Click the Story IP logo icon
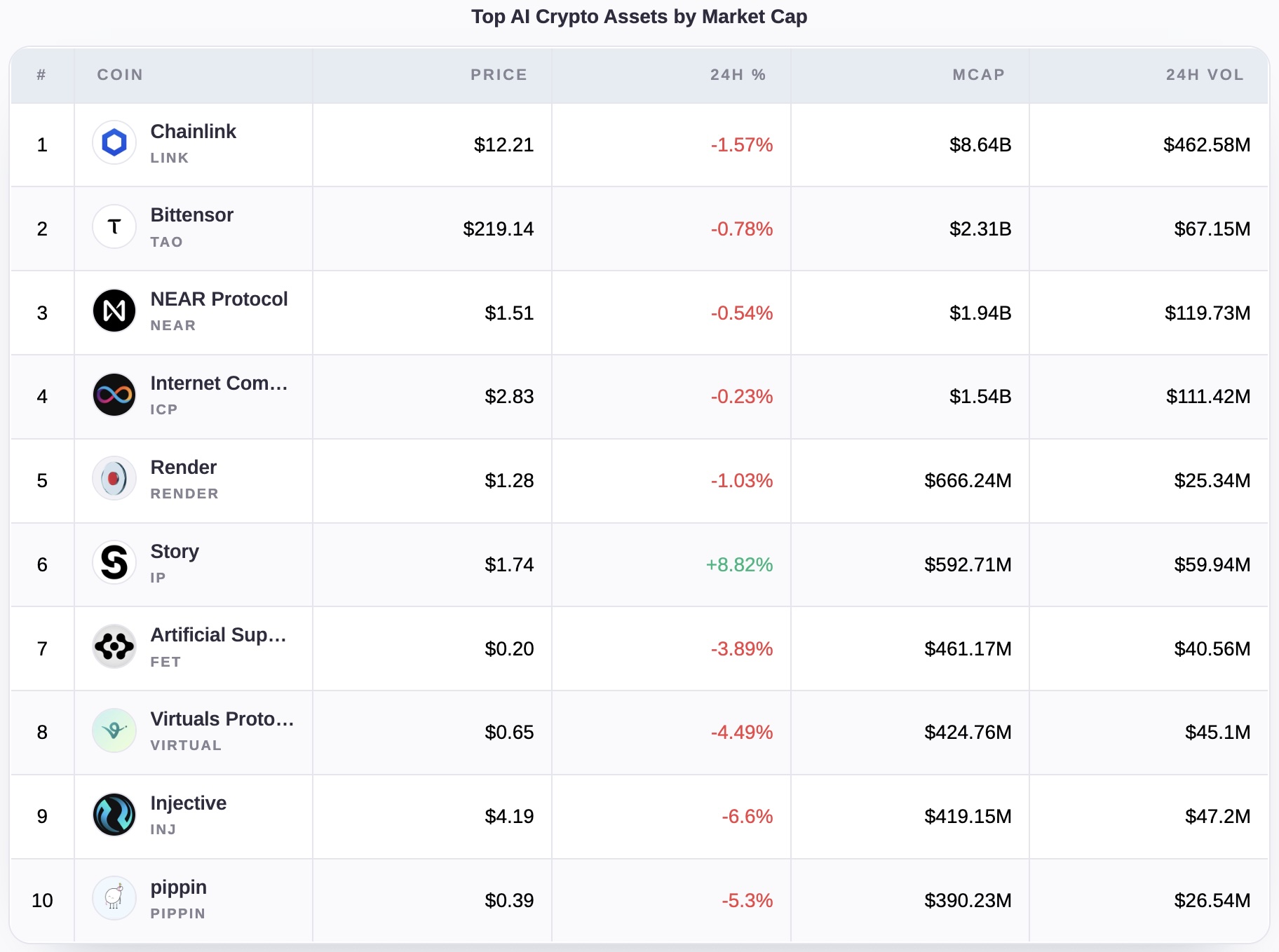The height and width of the screenshot is (952, 1279). click(x=114, y=562)
